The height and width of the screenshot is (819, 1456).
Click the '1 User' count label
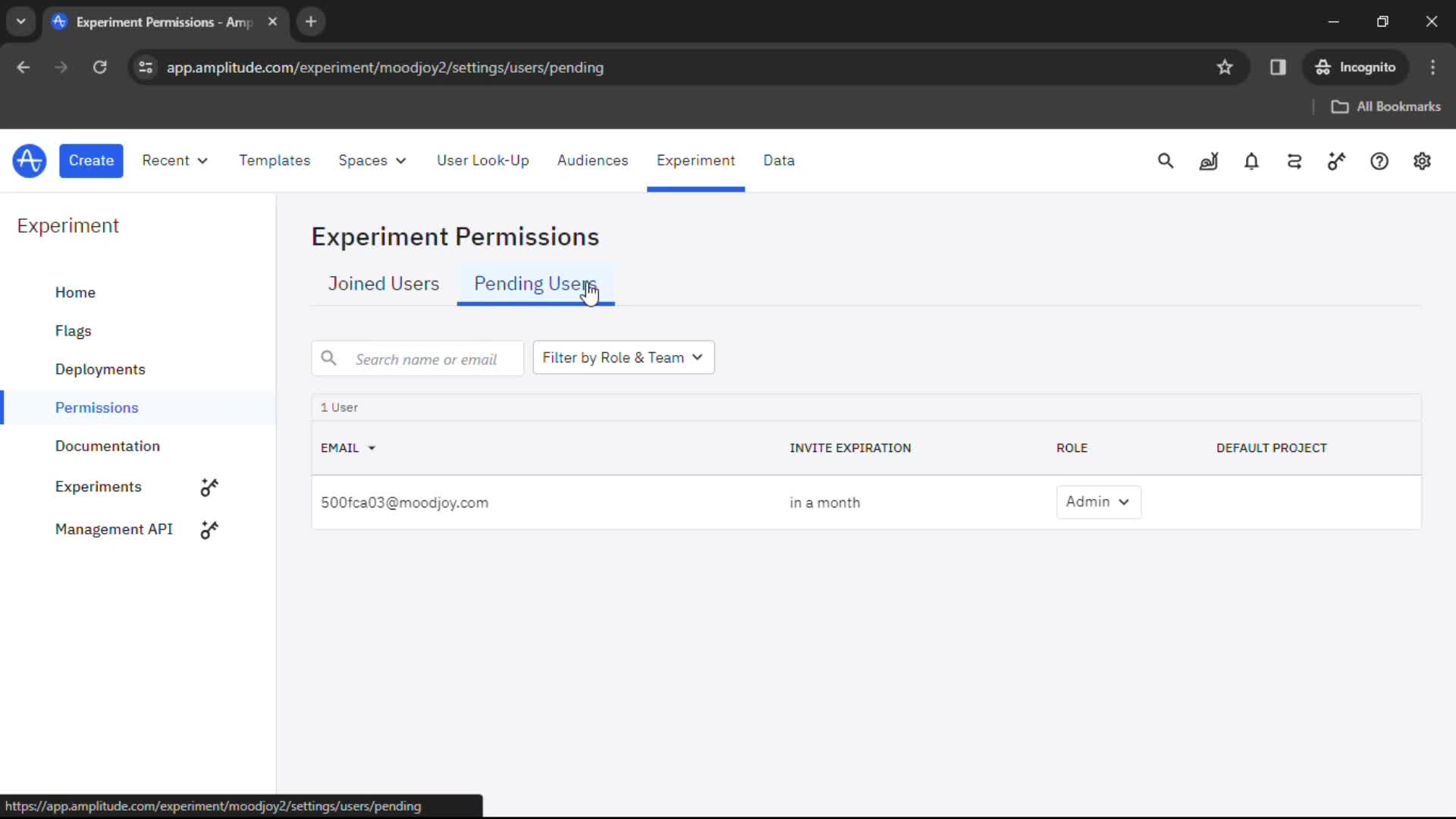click(339, 407)
